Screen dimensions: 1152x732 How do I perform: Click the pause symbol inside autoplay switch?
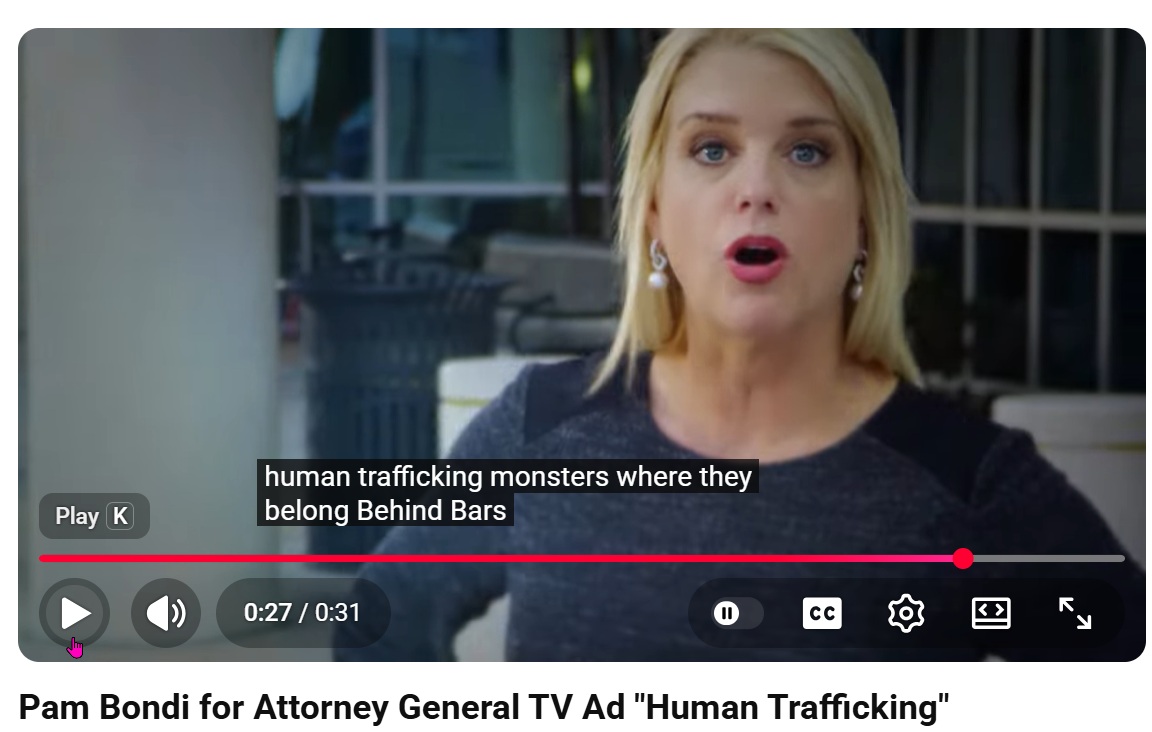[x=726, y=613]
